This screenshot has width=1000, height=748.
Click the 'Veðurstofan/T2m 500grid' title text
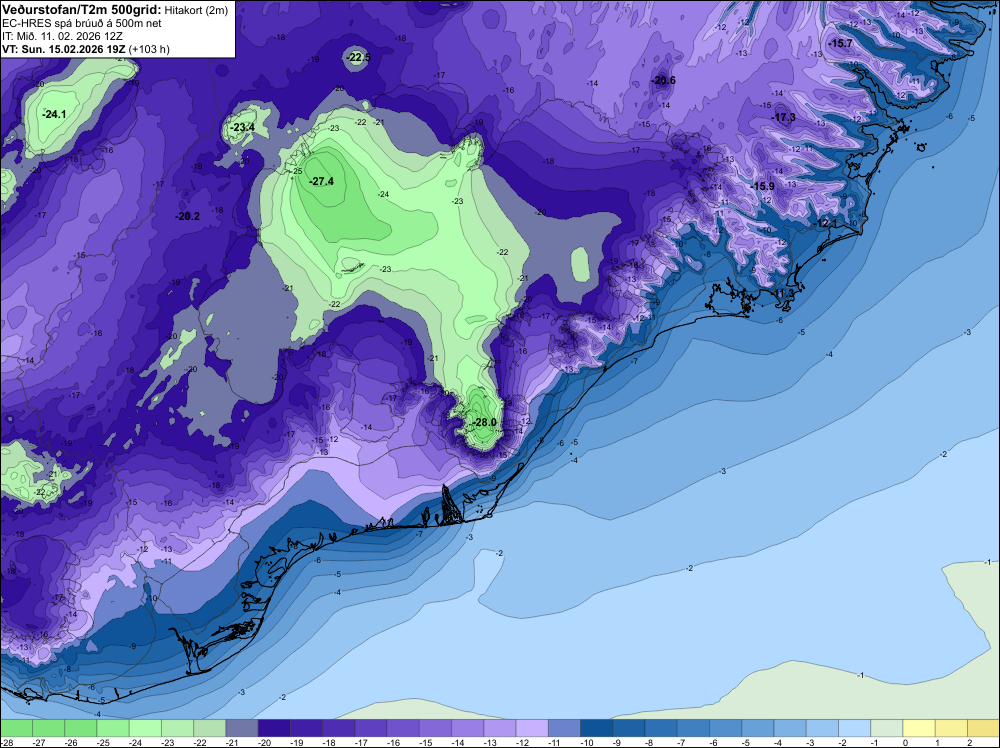pos(81,9)
